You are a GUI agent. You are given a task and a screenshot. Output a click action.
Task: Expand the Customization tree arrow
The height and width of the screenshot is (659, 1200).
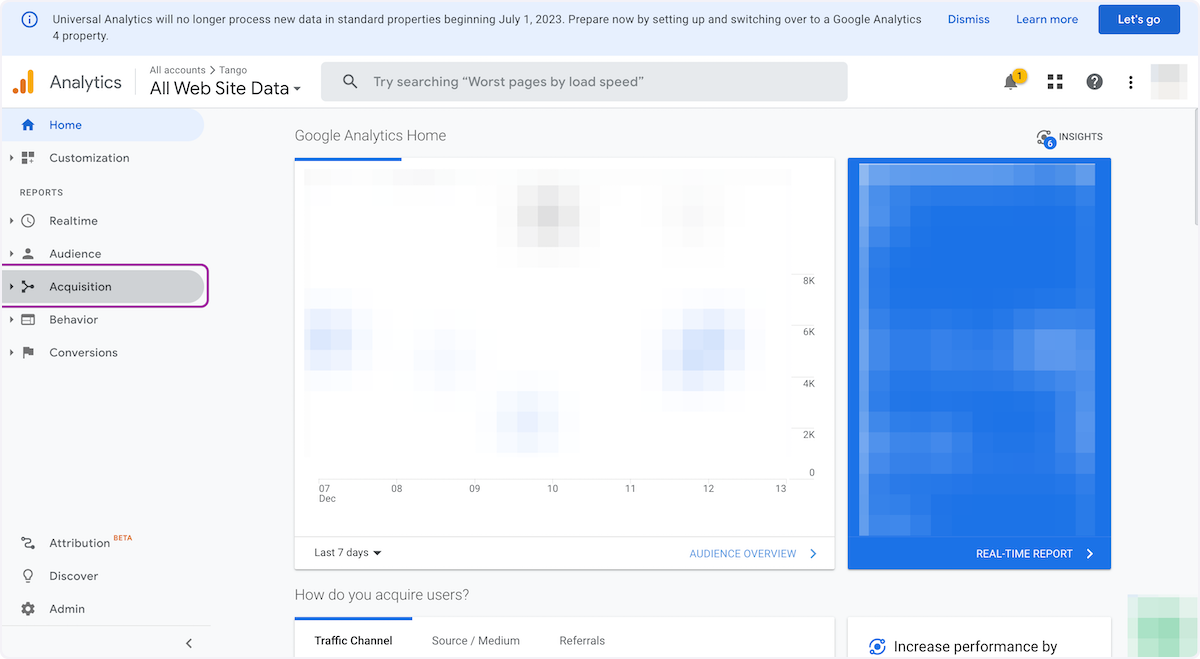pos(11,158)
